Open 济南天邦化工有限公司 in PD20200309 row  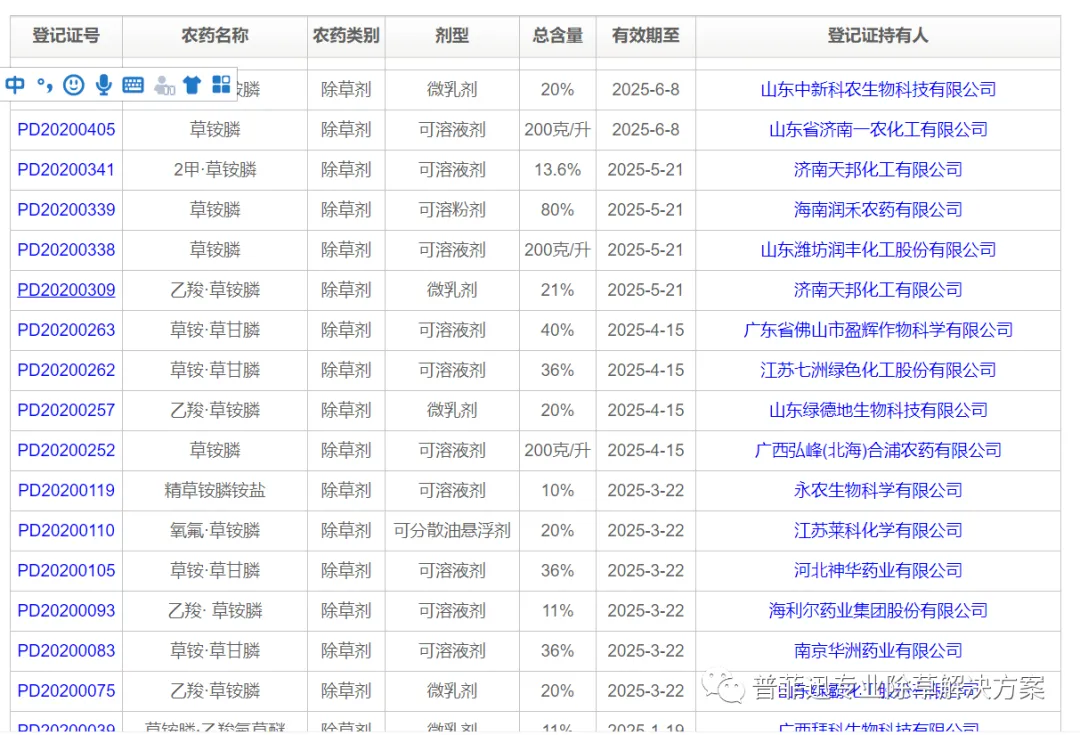[878, 289]
